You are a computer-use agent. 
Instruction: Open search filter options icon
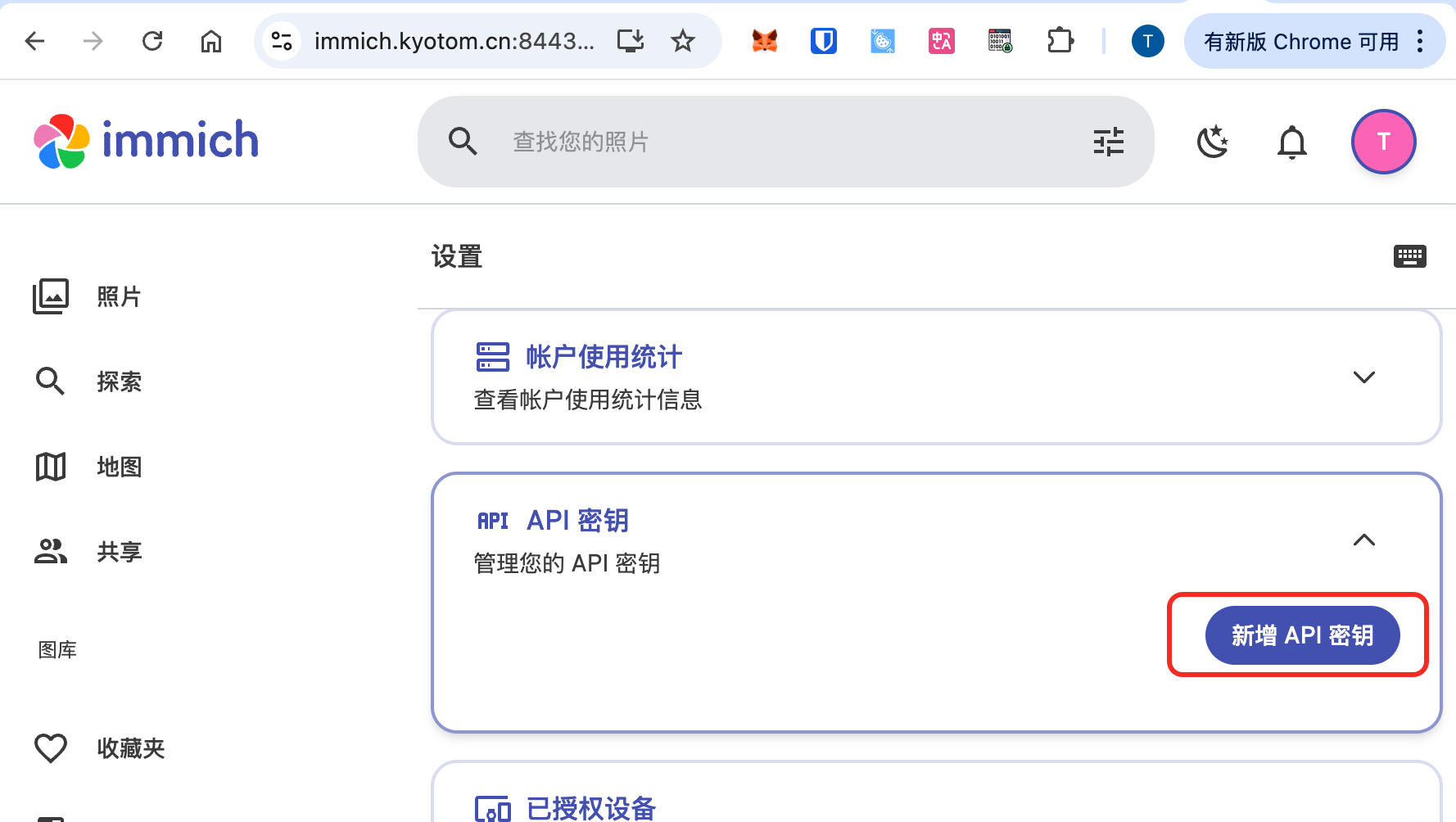coord(1109,142)
